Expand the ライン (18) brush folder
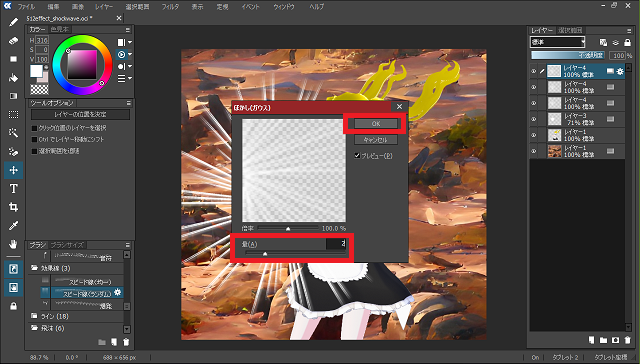Screen dimensions: 640x364 tap(34, 316)
